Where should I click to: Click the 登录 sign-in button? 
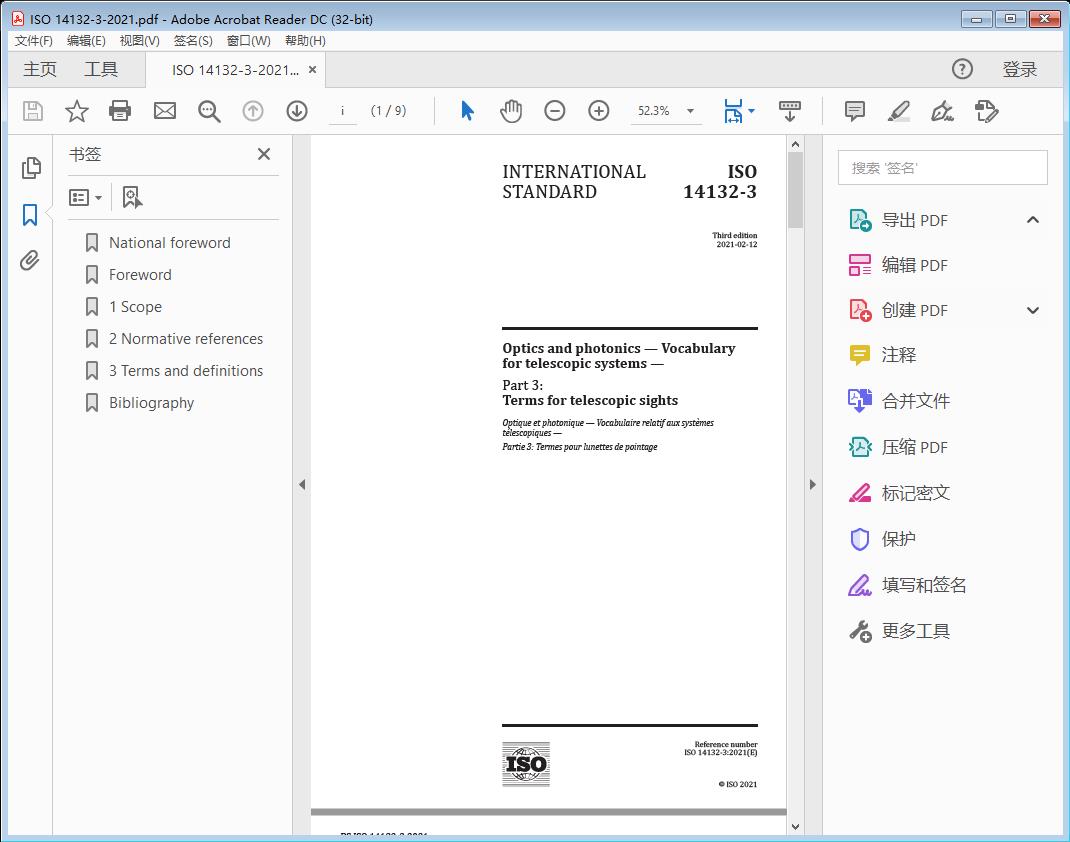(1019, 69)
